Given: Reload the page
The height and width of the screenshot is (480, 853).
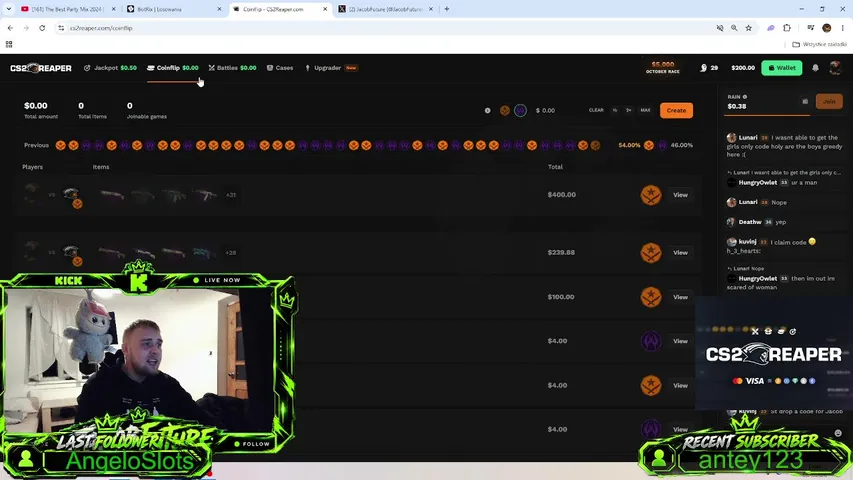Looking at the screenshot, I should tap(42, 28).
